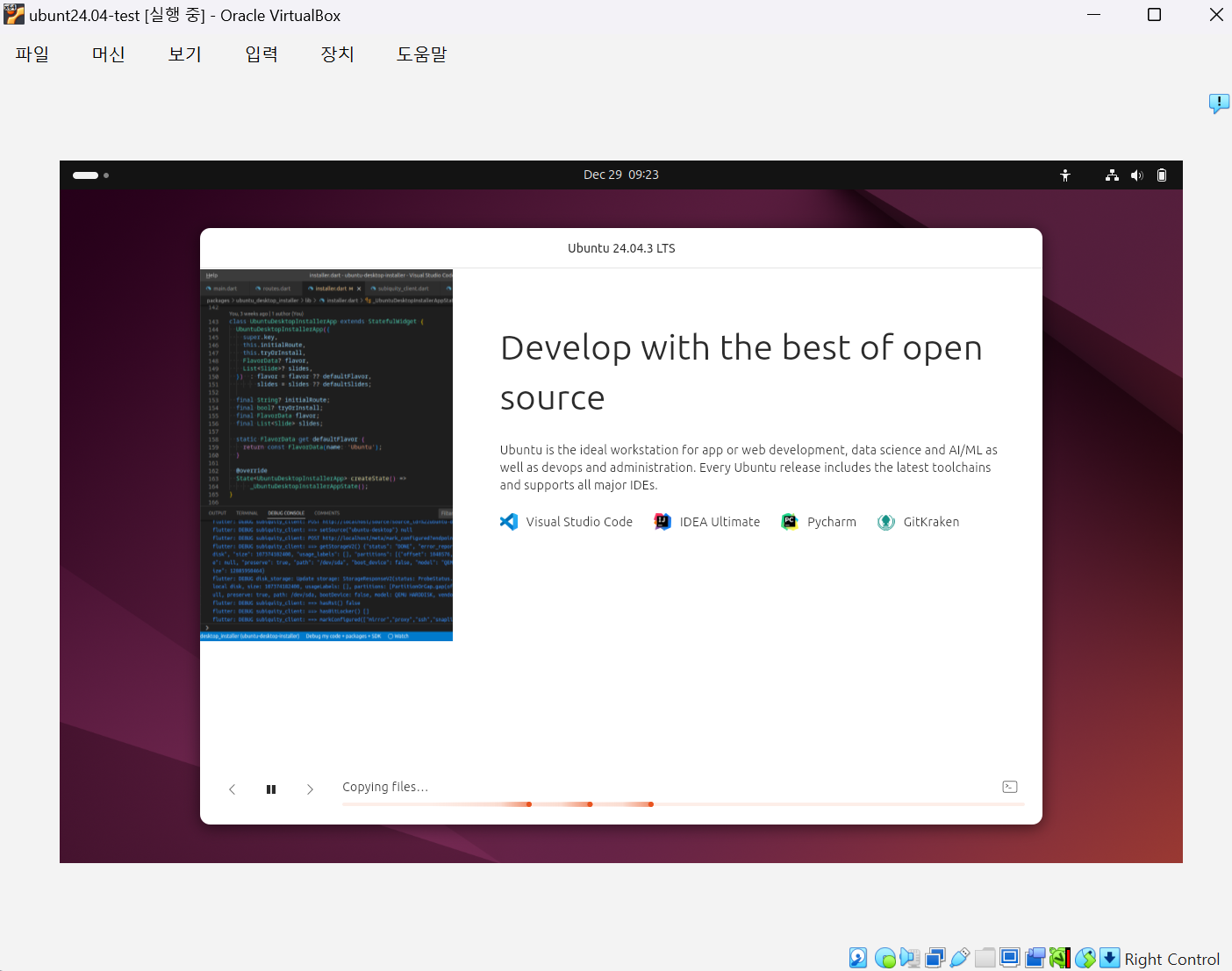
Task: Click the Copying files progress bar
Action: click(x=684, y=804)
